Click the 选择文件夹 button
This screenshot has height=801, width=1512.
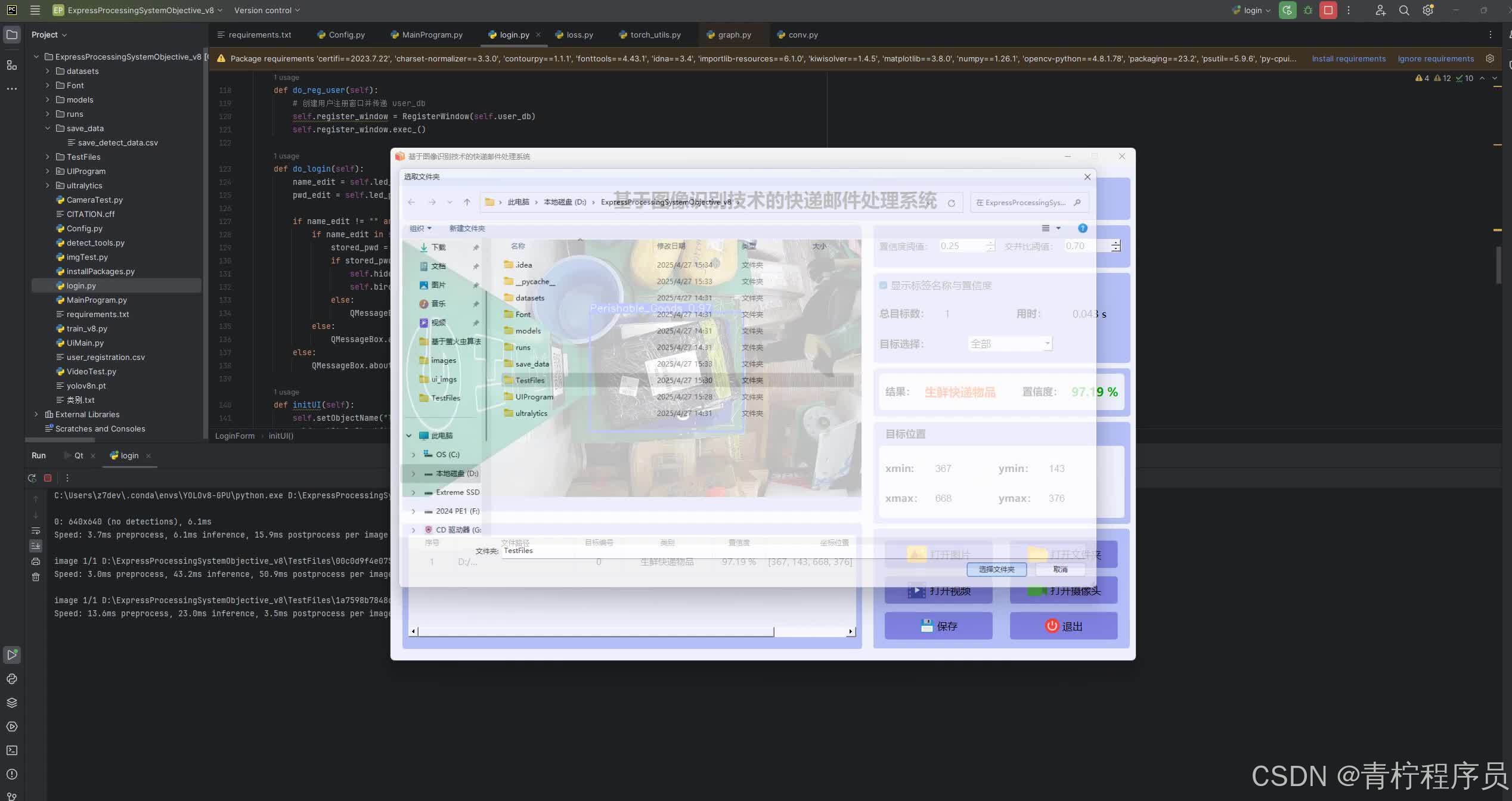coord(996,569)
